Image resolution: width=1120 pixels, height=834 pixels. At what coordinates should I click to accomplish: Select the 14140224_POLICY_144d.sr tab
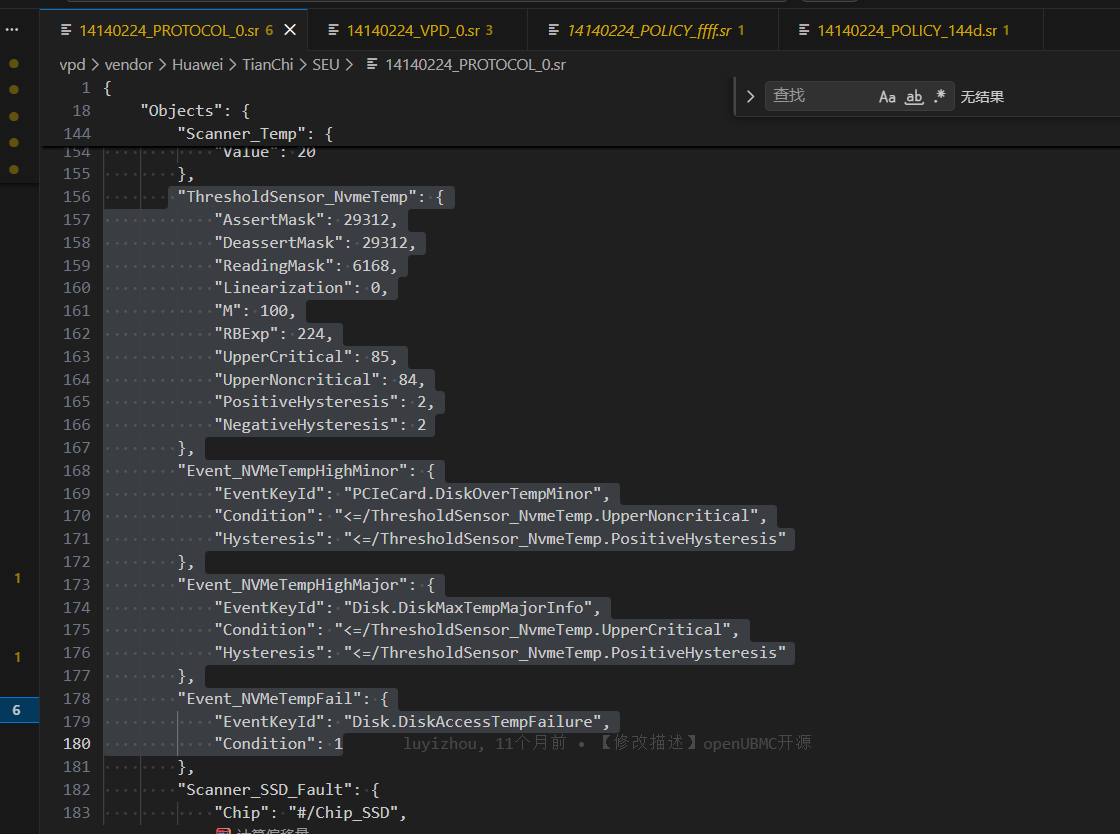(x=906, y=31)
